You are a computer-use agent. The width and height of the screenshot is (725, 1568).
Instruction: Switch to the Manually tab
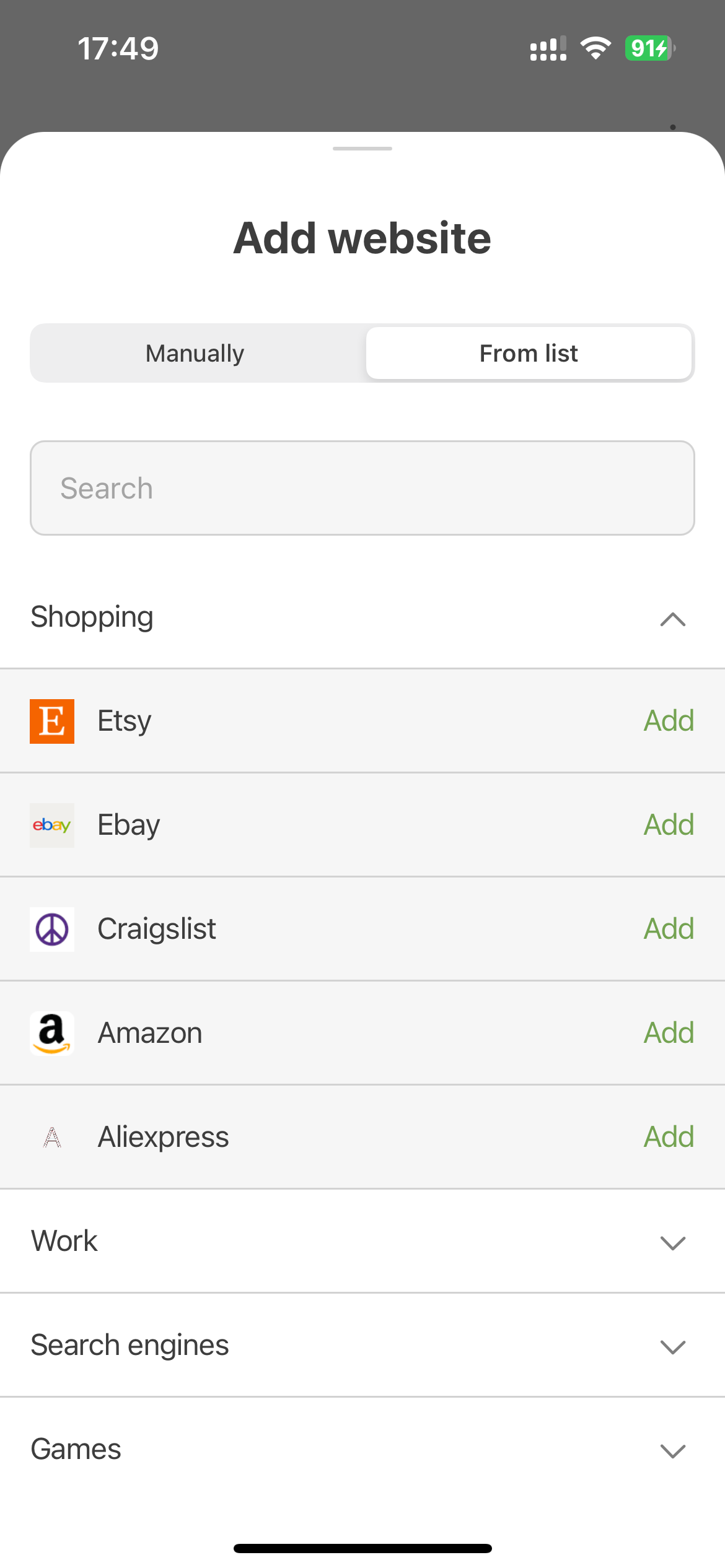point(194,353)
